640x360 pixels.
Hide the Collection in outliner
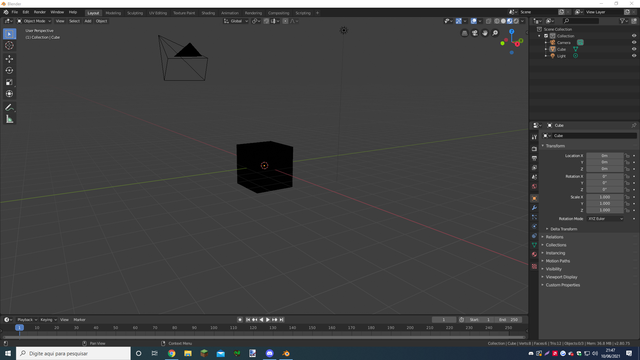[634, 36]
